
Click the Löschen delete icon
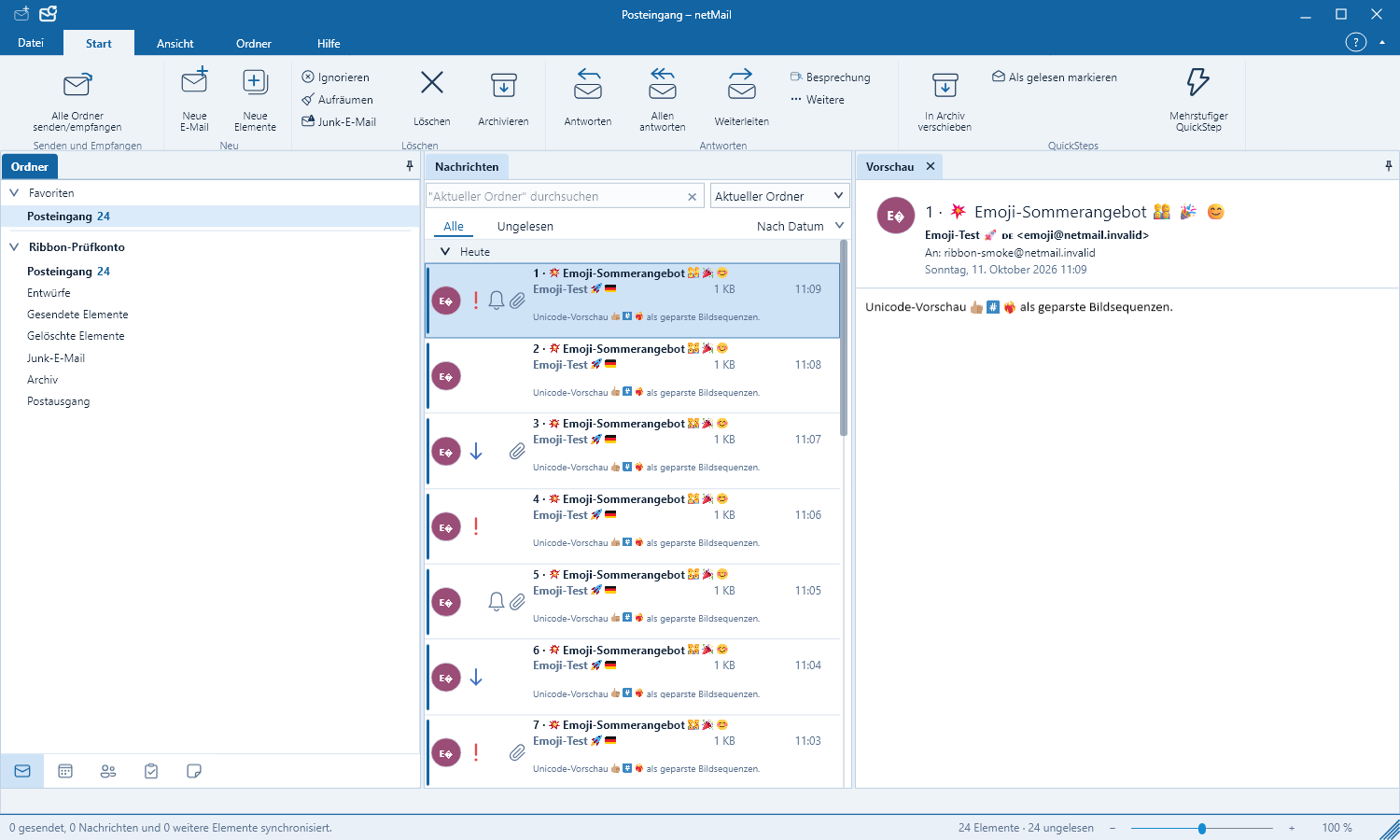pos(432,83)
